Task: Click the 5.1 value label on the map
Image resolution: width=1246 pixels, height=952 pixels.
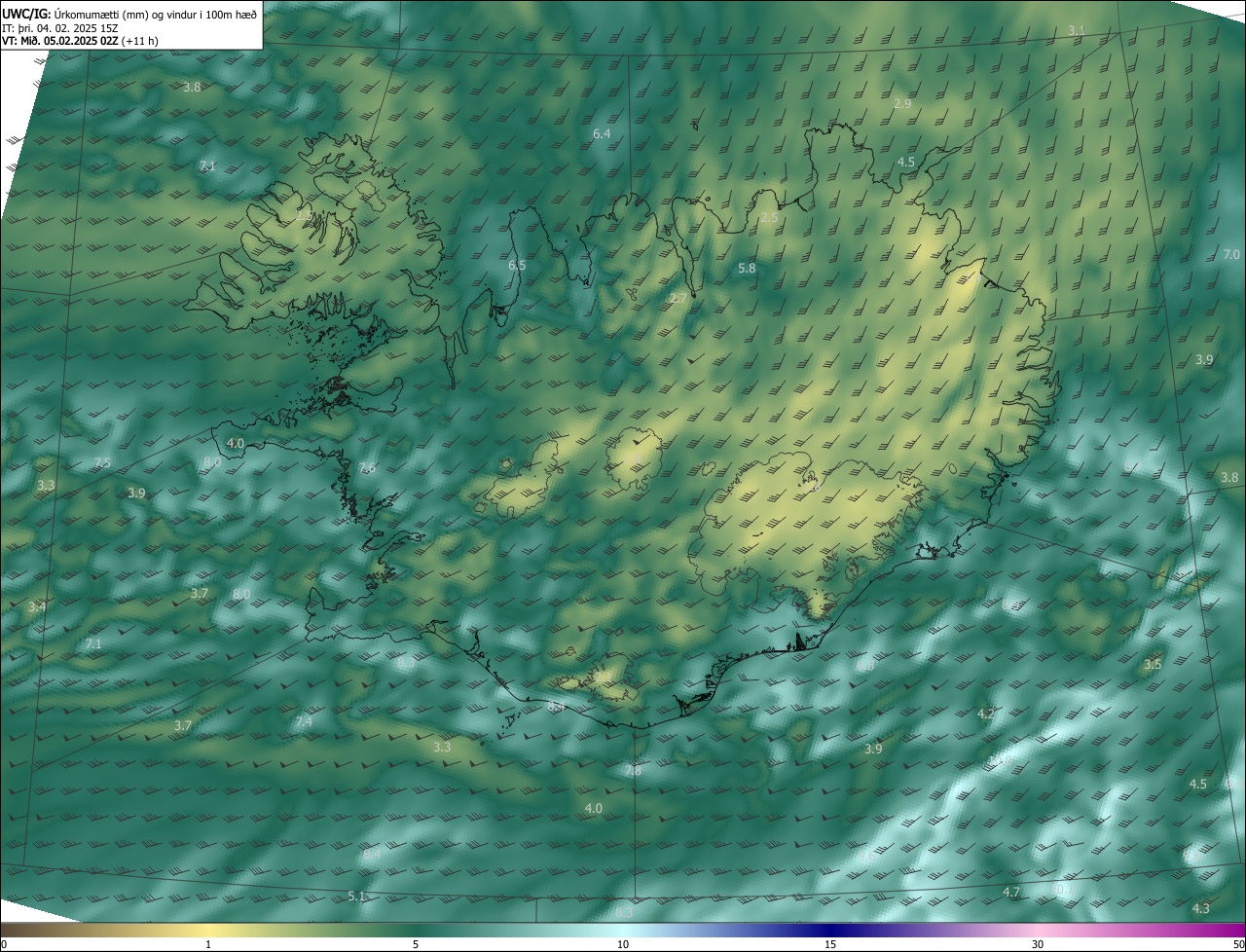Action: tap(356, 896)
